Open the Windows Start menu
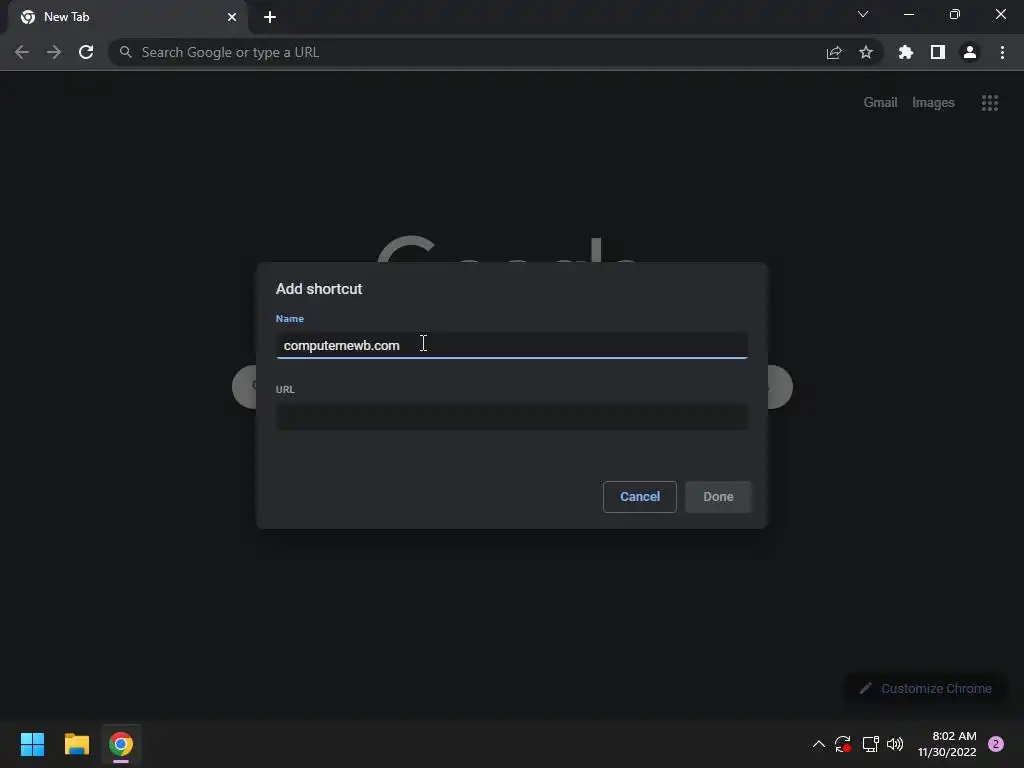 [33, 744]
